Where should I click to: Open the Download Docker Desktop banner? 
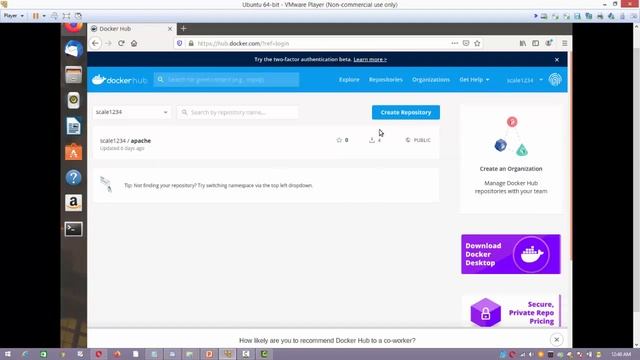[x=511, y=254]
